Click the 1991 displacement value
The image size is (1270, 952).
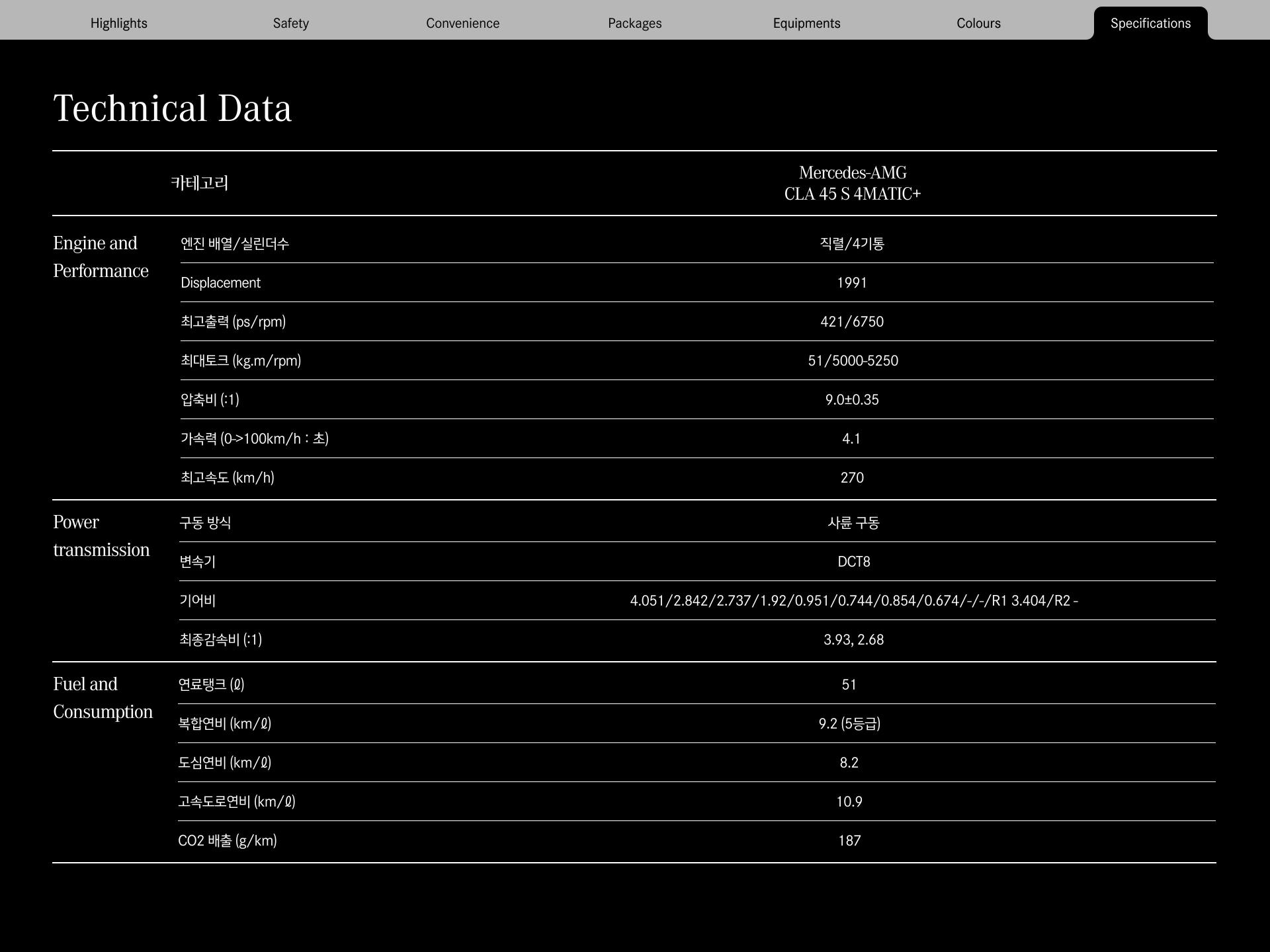(x=852, y=283)
